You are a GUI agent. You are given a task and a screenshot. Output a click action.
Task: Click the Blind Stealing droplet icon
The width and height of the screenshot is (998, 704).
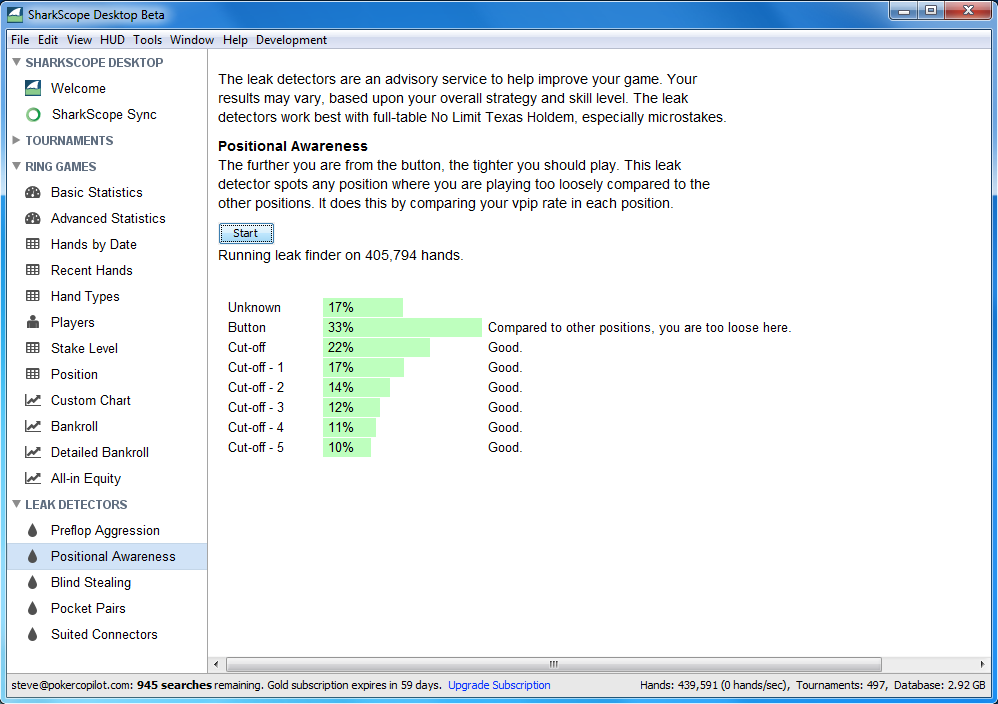32,582
